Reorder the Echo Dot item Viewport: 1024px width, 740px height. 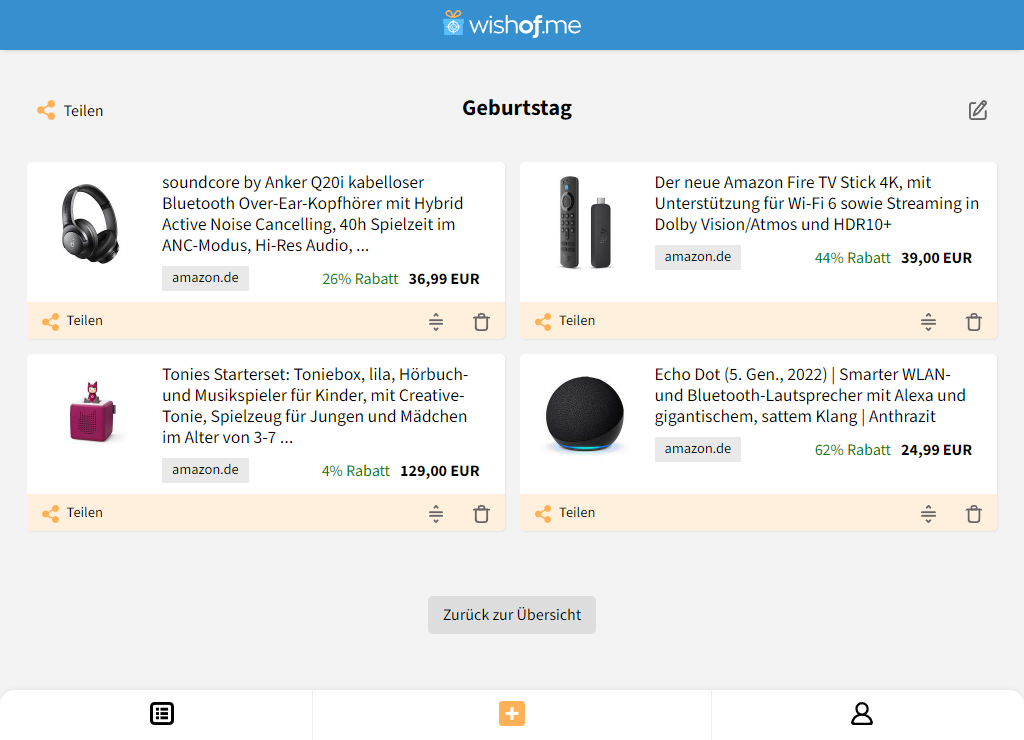[928, 513]
